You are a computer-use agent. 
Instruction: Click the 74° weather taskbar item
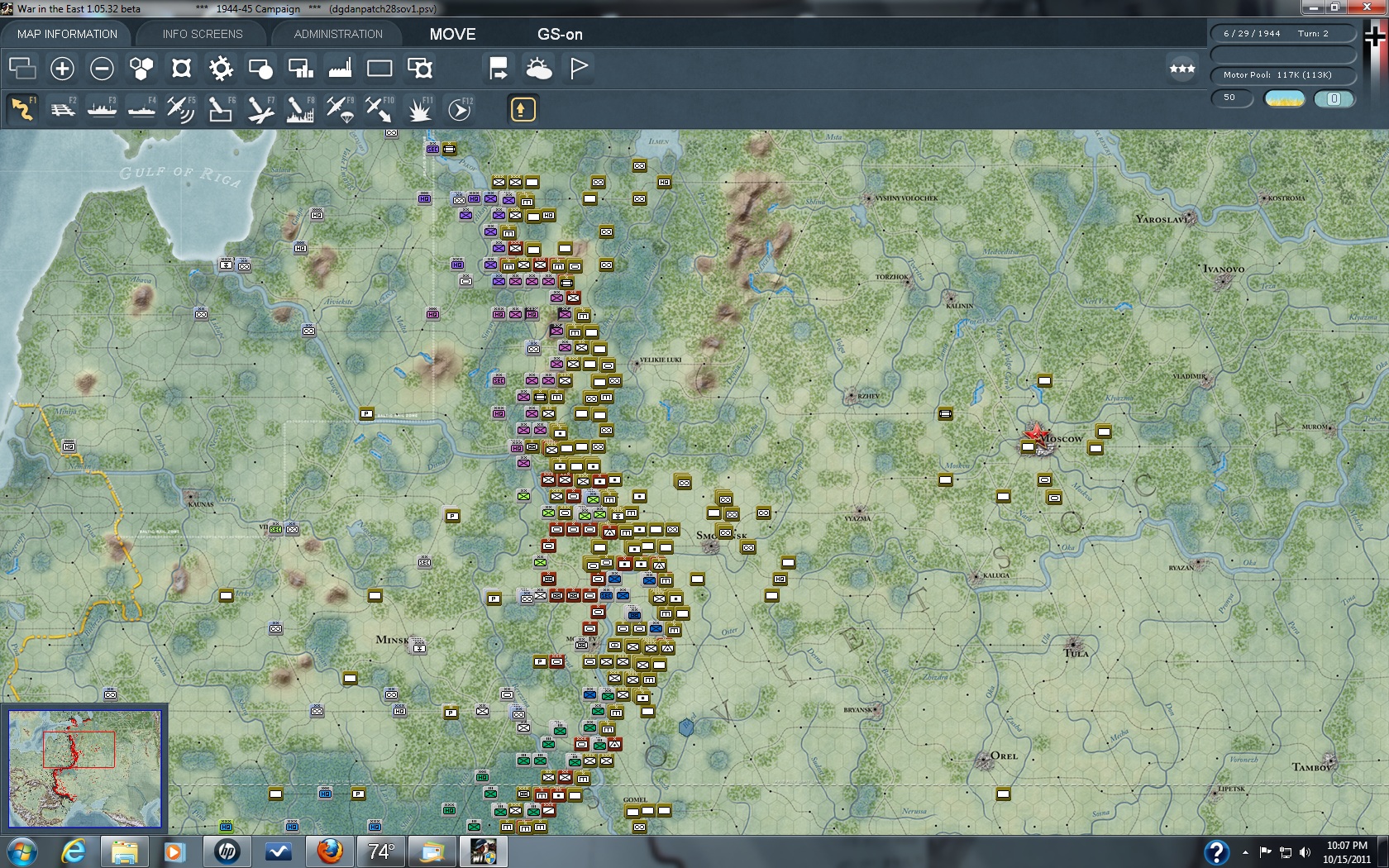381,851
